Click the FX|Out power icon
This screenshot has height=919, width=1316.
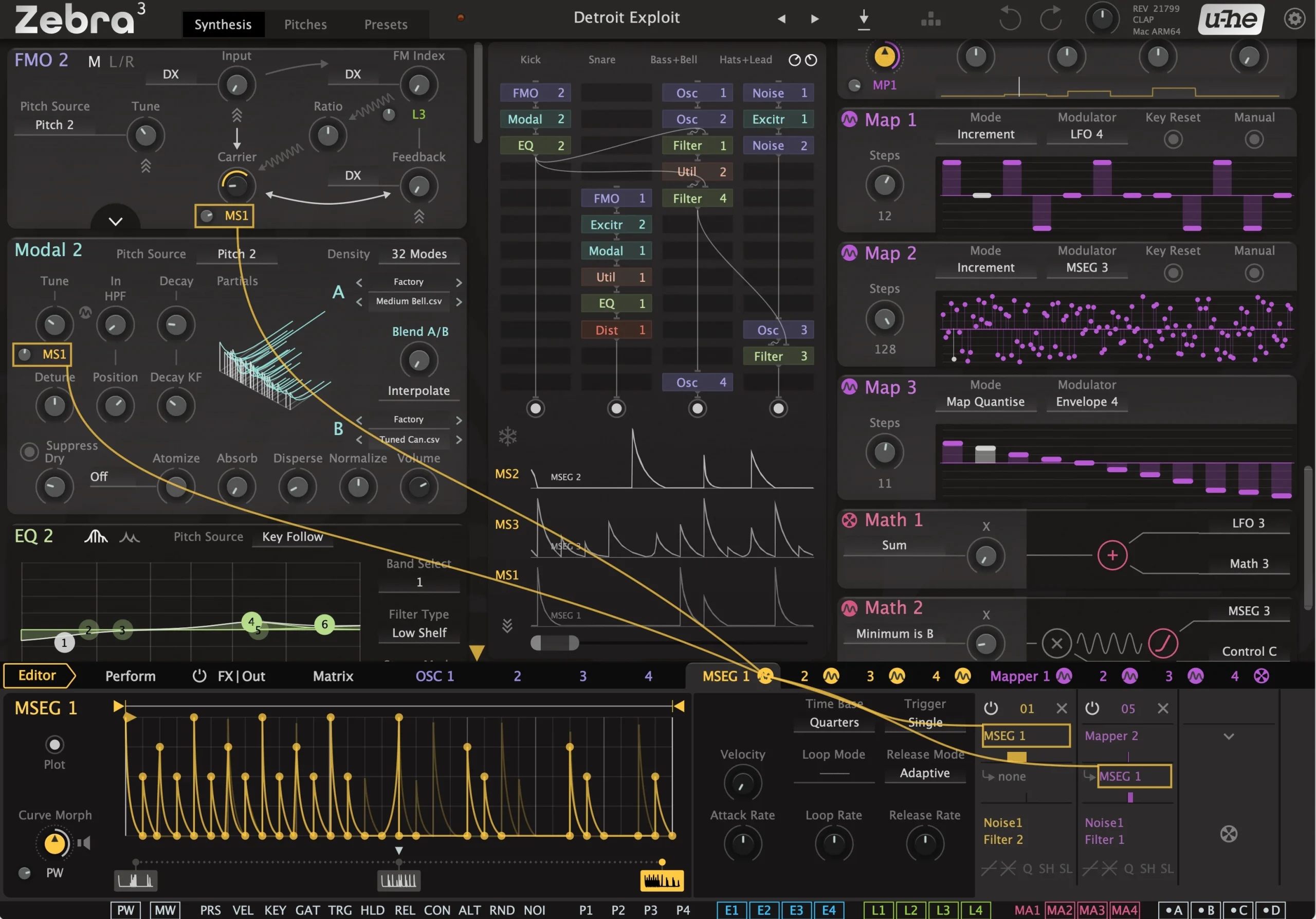click(x=199, y=676)
